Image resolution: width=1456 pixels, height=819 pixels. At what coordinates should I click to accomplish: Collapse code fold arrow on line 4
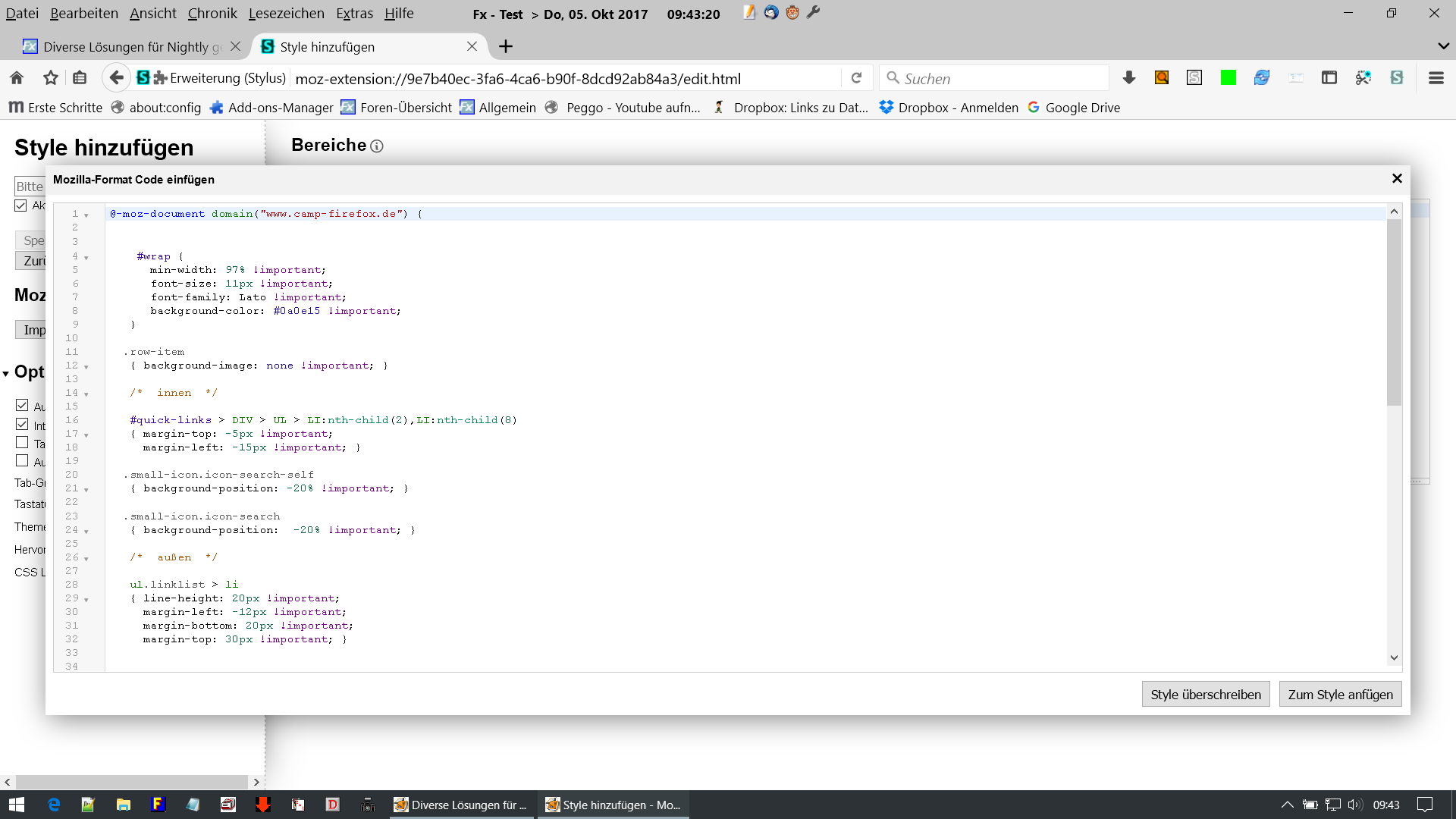click(x=86, y=257)
